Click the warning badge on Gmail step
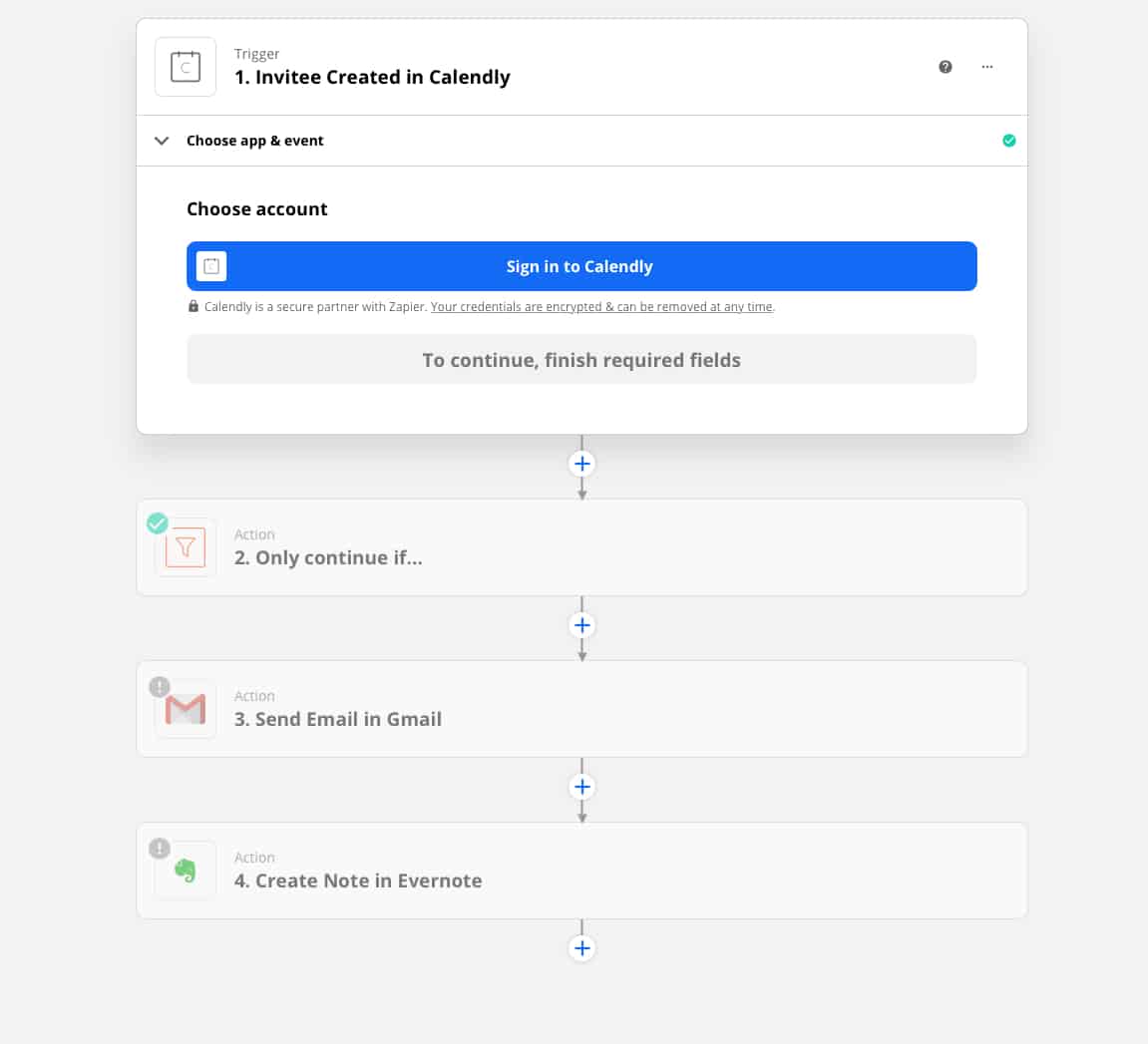Screen dimensions: 1148x1044 point(160,687)
